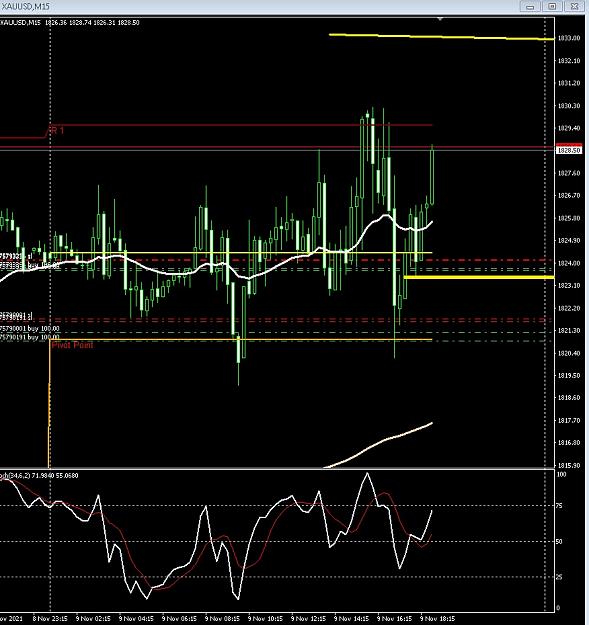Click the XAUUSD,M15 window title text

[25, 6]
